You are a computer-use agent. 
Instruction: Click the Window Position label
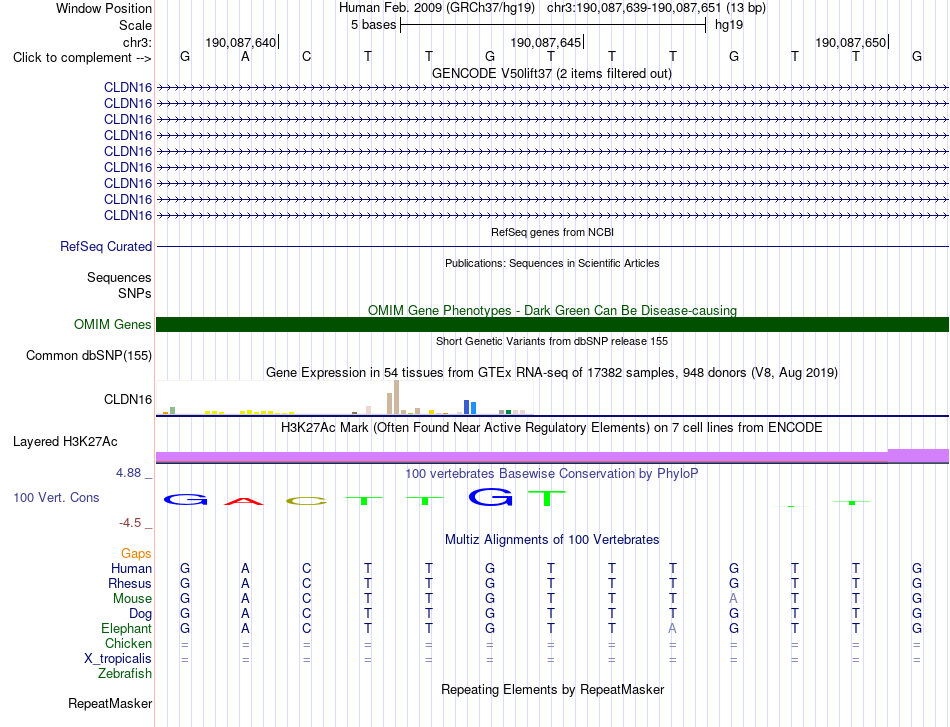coord(104,8)
